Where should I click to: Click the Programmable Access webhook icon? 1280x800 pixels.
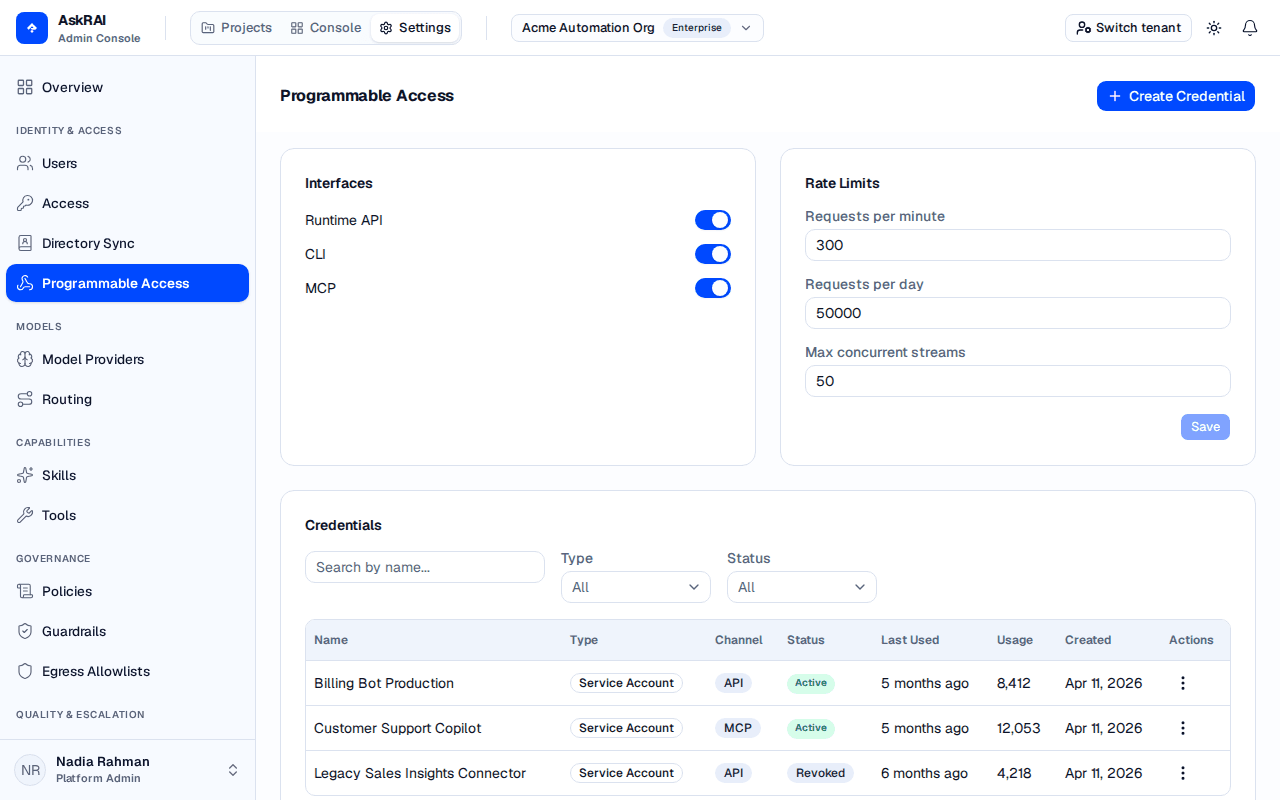coord(25,283)
